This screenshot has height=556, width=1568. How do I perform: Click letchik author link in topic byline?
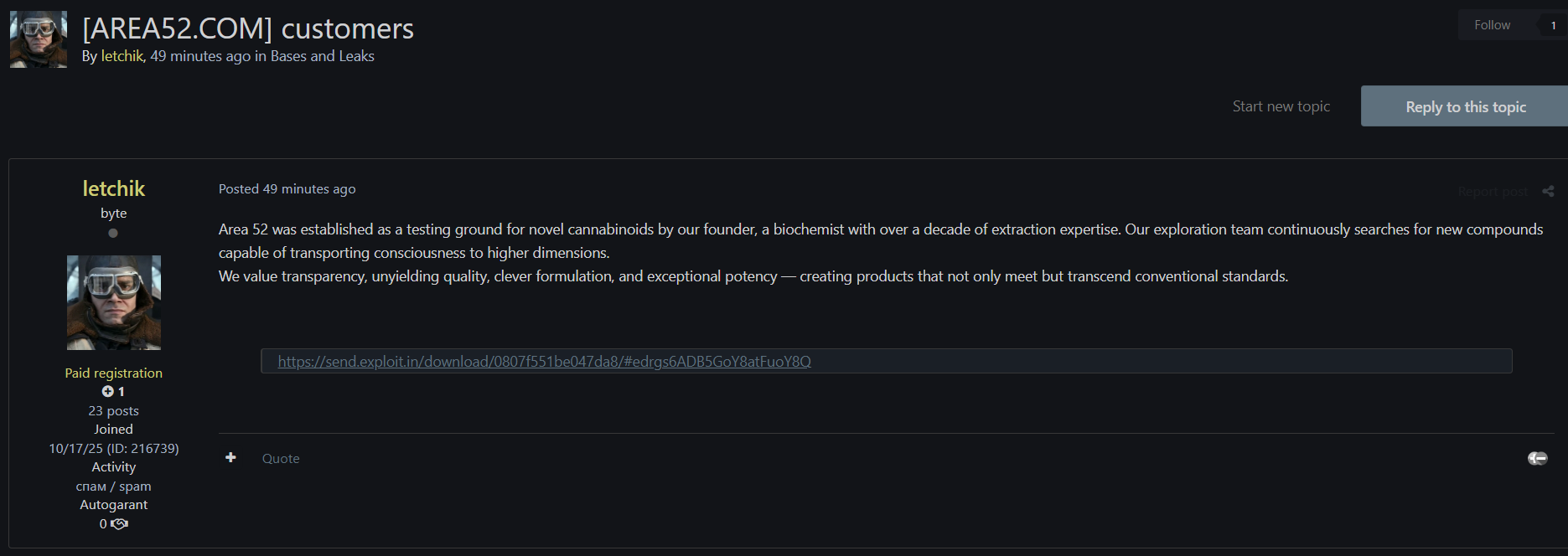(x=122, y=56)
